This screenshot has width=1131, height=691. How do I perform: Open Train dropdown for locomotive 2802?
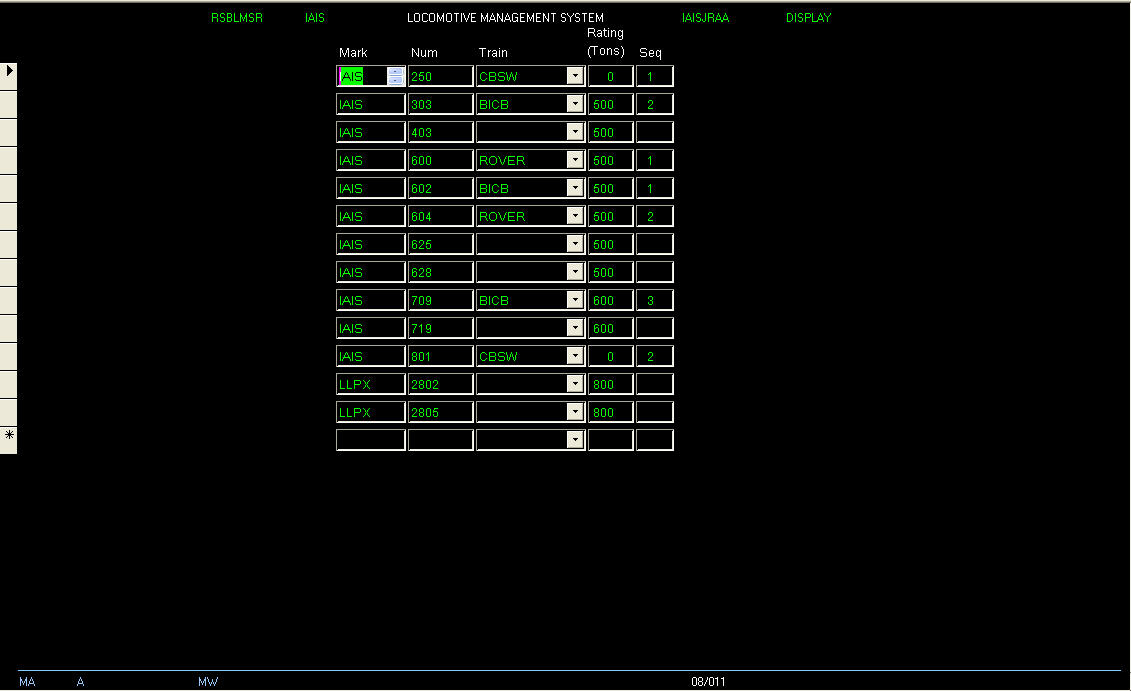(x=575, y=384)
